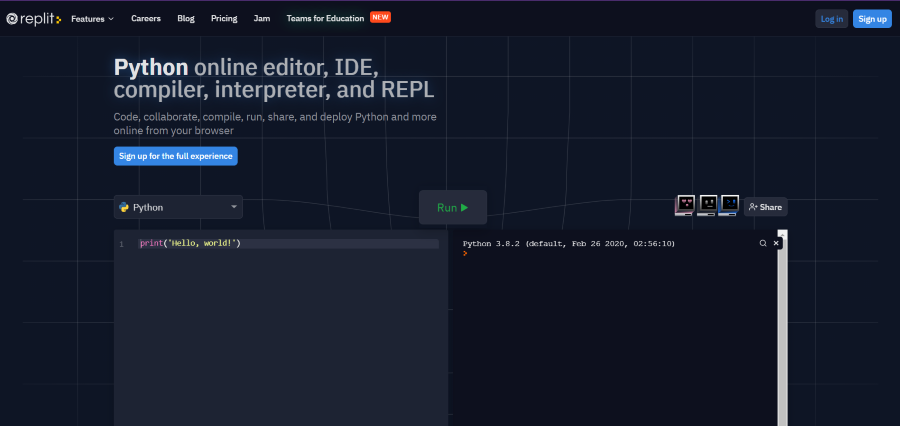Click the Log in button
900x426 pixels.
pyautogui.click(x=832, y=19)
